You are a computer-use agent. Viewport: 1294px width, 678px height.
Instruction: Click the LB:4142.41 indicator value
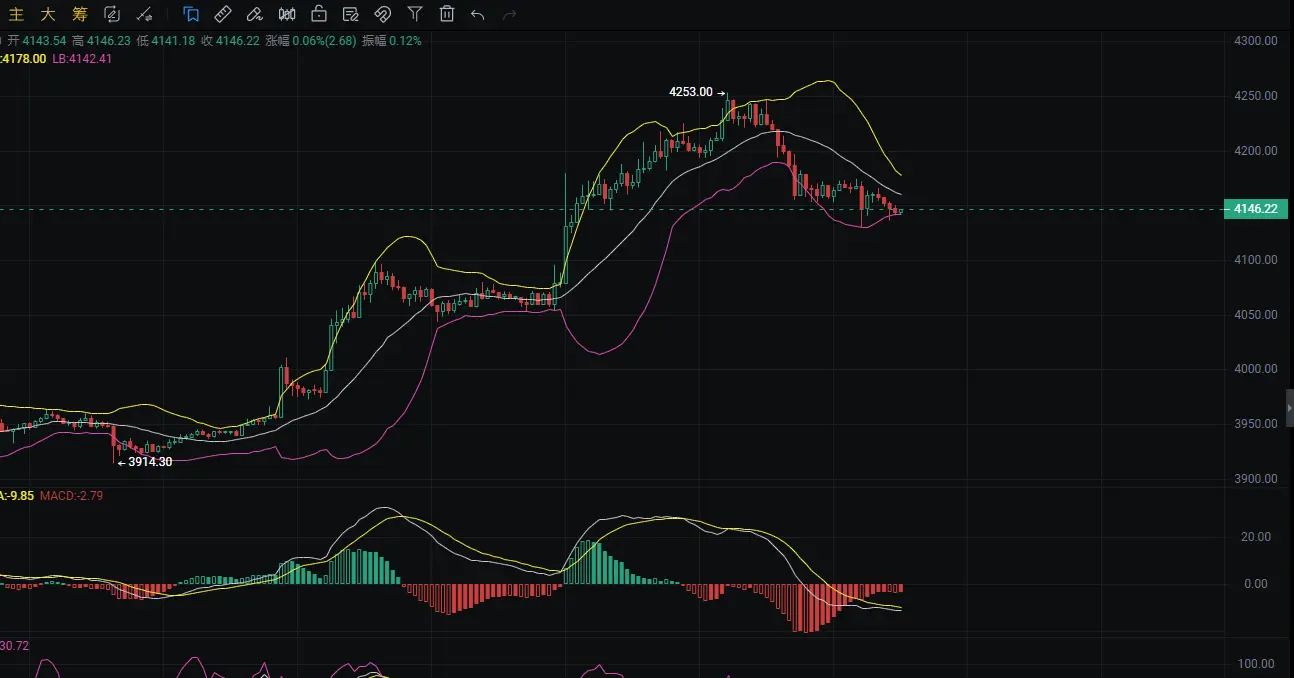click(x=80, y=58)
